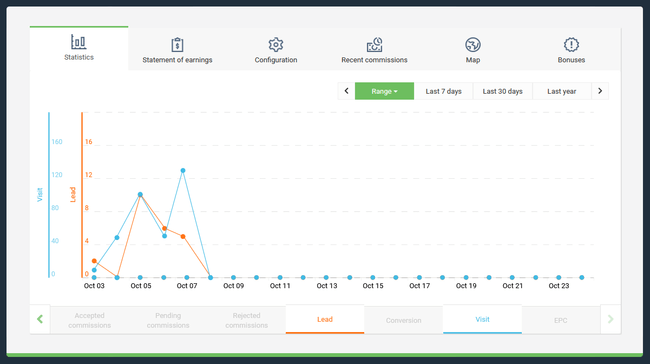Click the Oct 23 axis label
The width and height of the screenshot is (650, 364).
tap(559, 286)
